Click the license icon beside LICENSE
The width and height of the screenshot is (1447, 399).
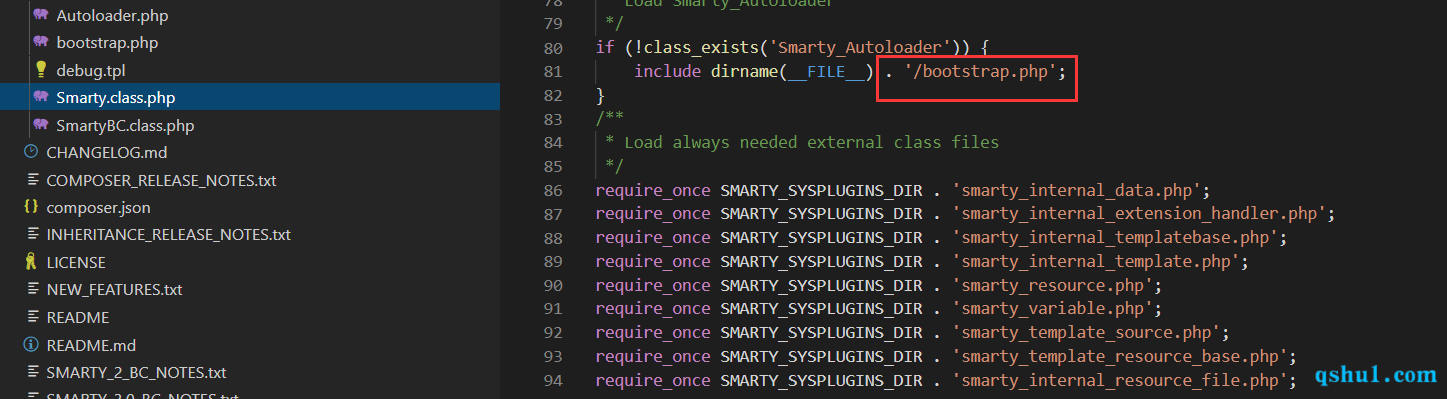click(x=30, y=262)
